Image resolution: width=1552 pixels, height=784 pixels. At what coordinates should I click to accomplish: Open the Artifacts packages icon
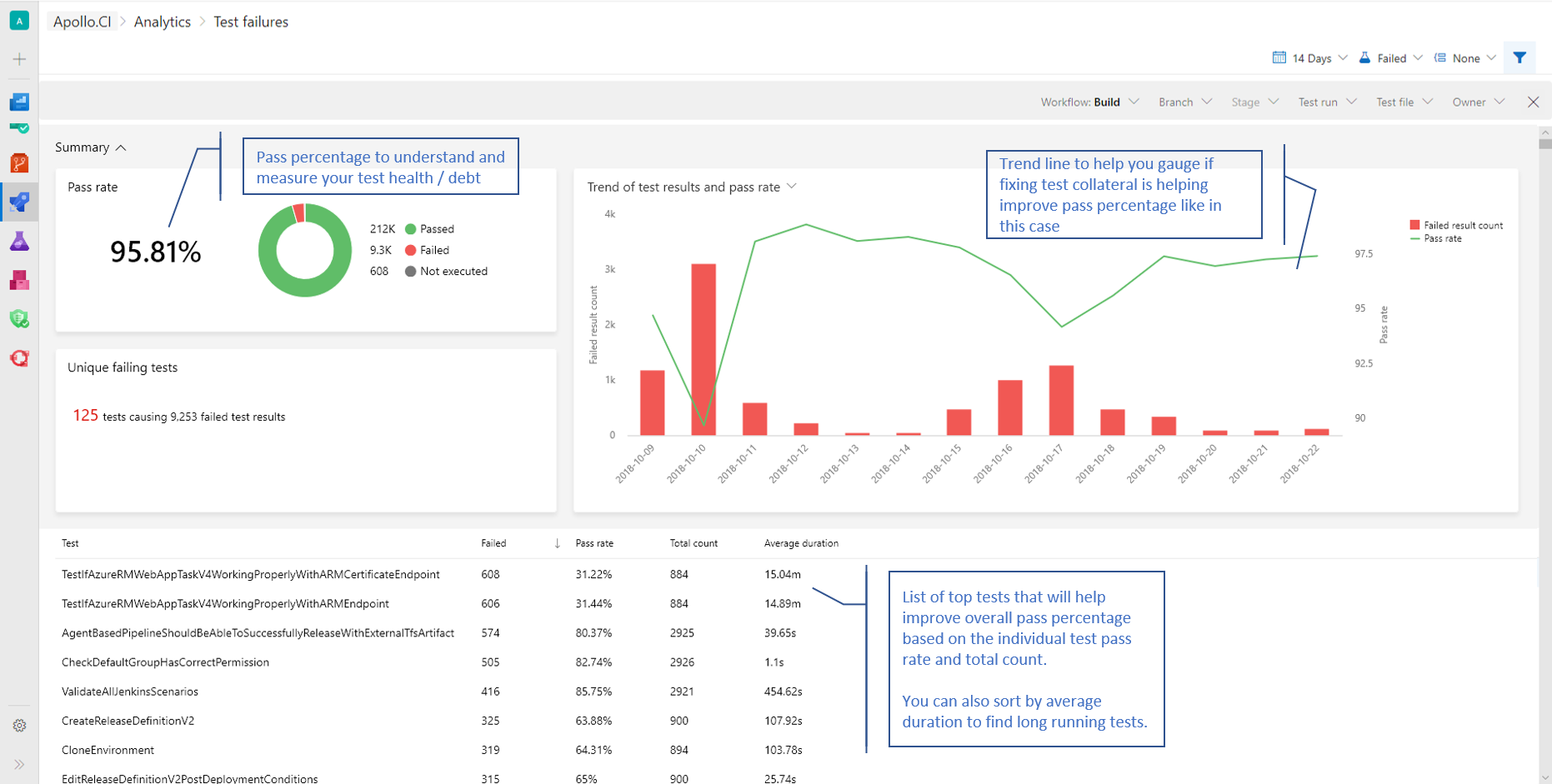coord(19,279)
